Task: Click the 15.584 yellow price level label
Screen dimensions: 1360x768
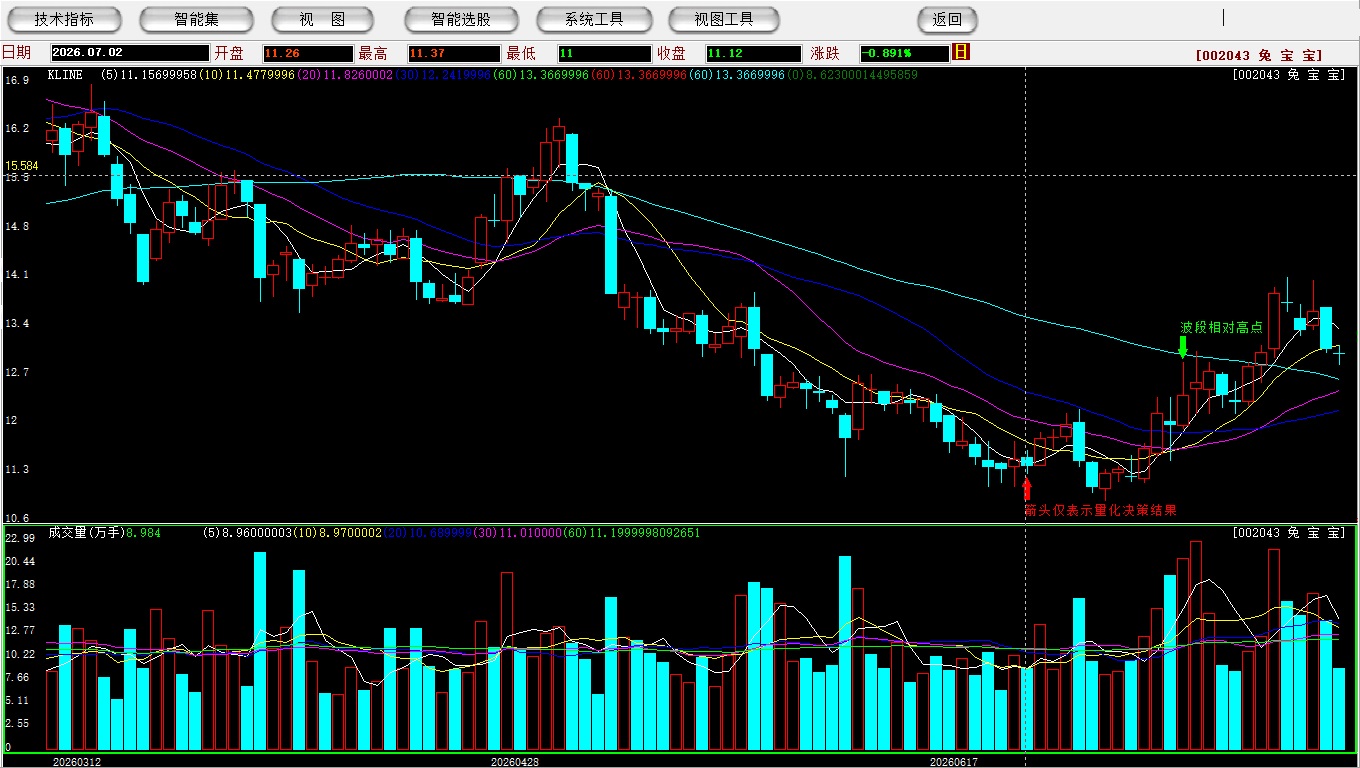Action: pos(22,166)
